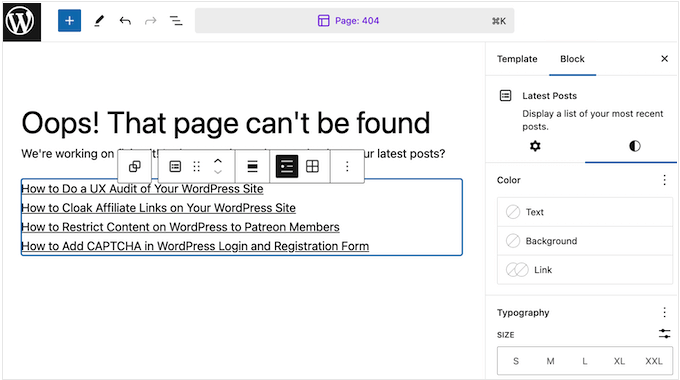Close the settings sidebar

[664, 59]
